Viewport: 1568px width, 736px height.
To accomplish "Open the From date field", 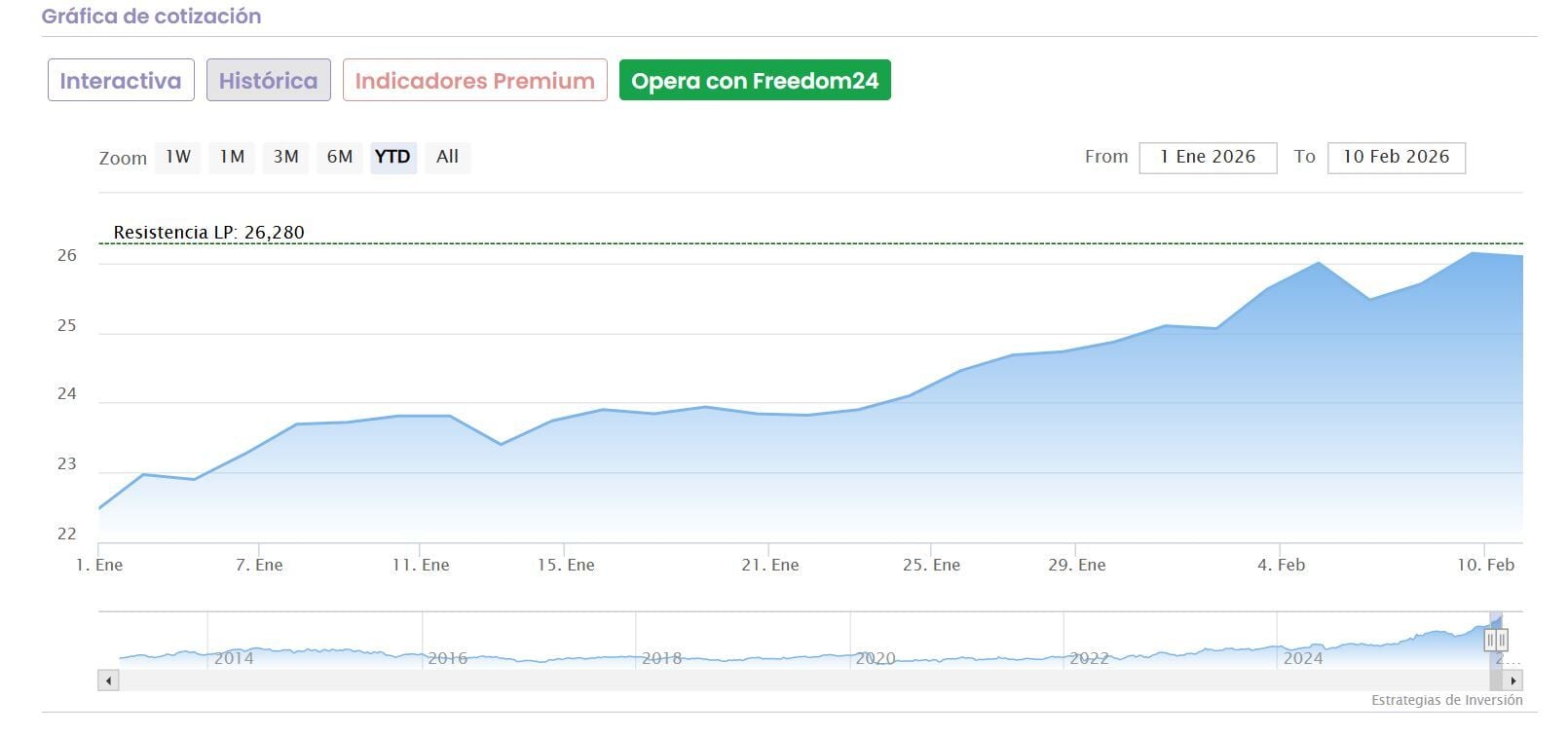I will click(1208, 157).
